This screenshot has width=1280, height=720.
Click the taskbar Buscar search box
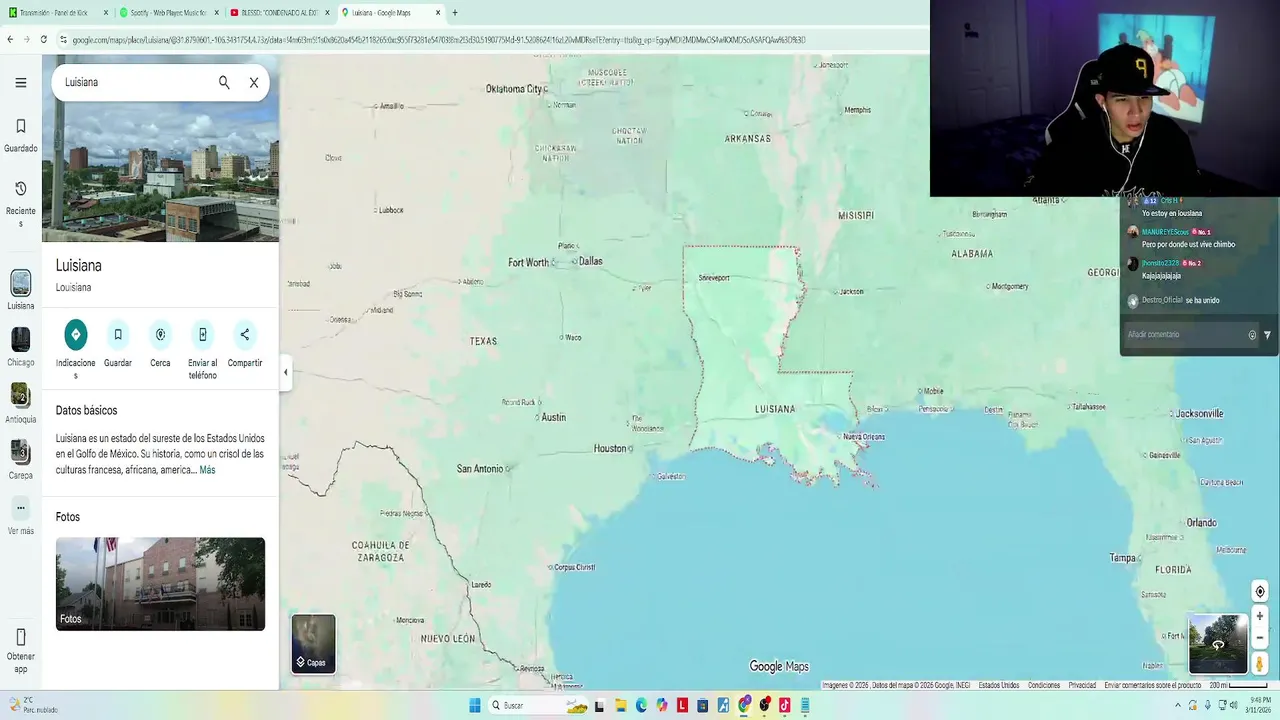click(538, 705)
